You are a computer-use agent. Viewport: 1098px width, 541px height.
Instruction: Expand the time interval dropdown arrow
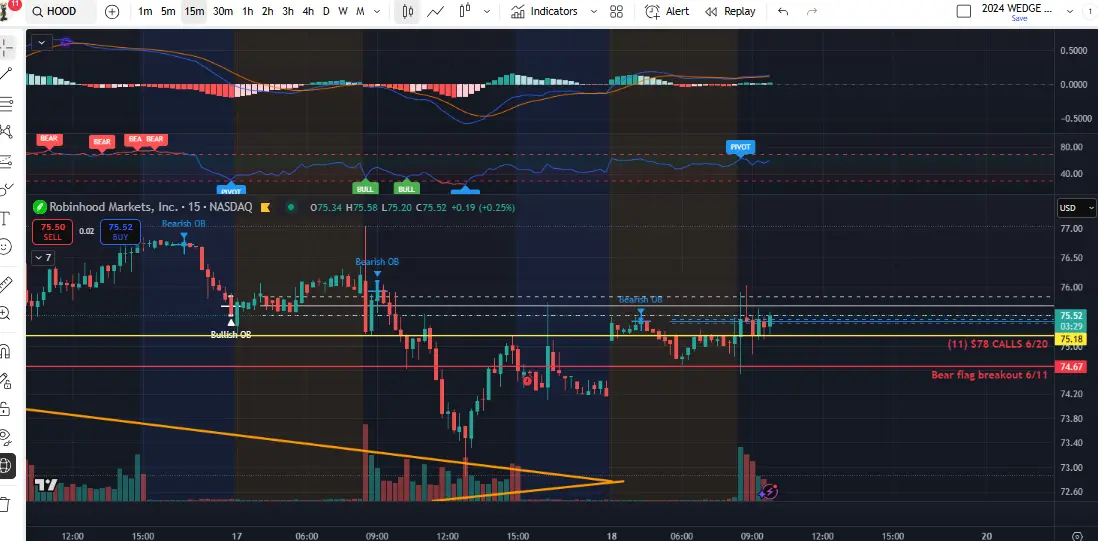coord(377,11)
